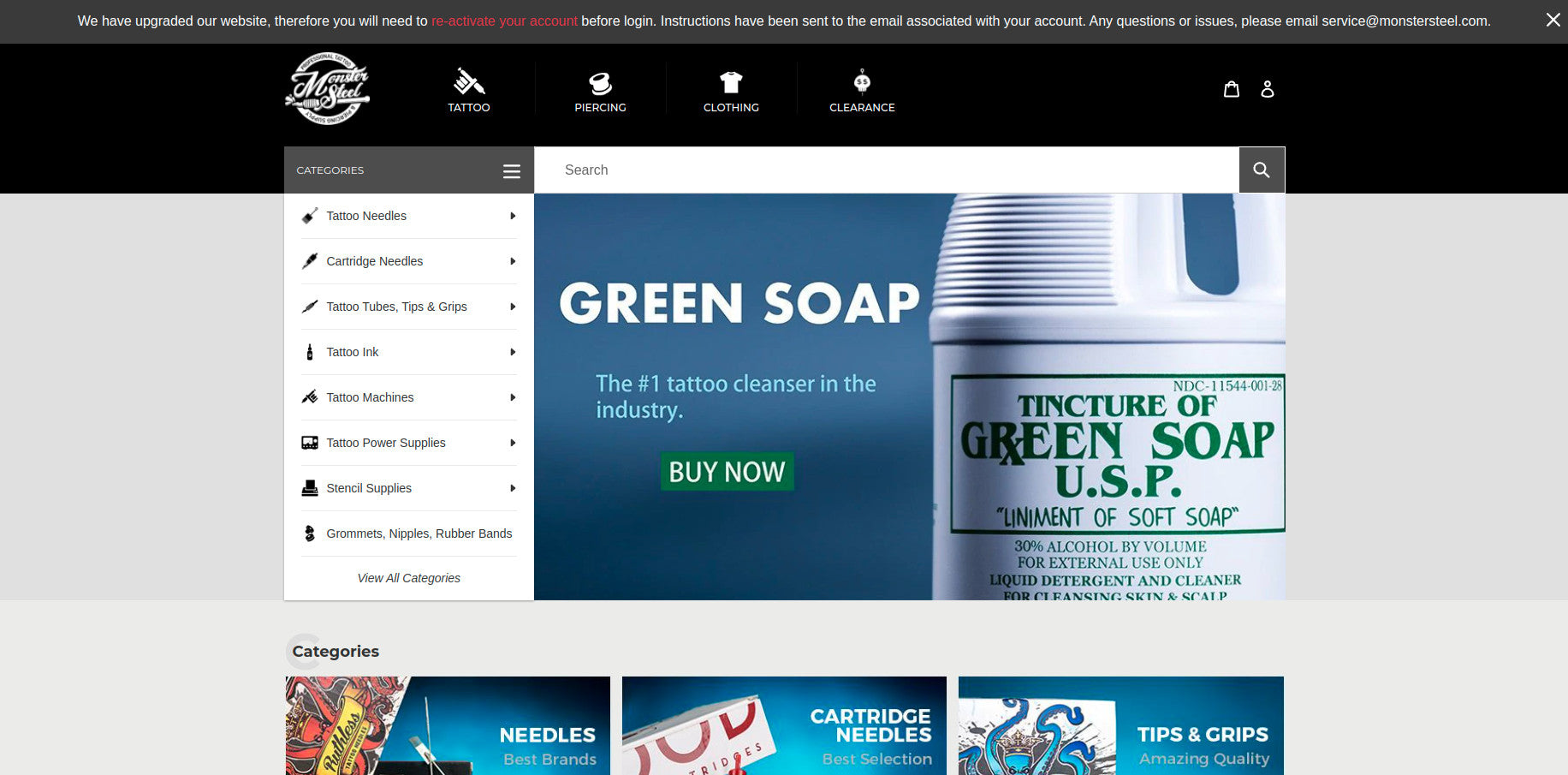
Task: Toggle the Categories hamburger menu
Action: (x=511, y=171)
